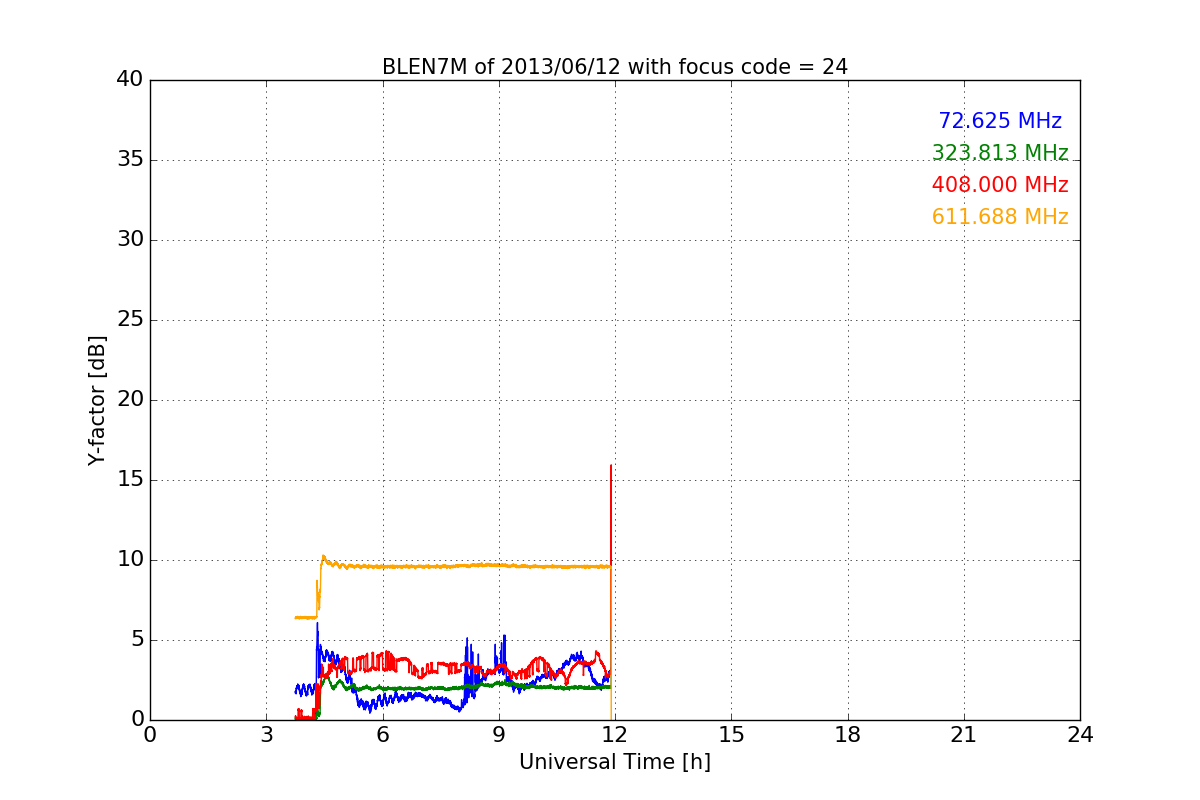Select the 408.000 MHz legend label
The width and height of the screenshot is (1200, 800).
pos(1000,185)
